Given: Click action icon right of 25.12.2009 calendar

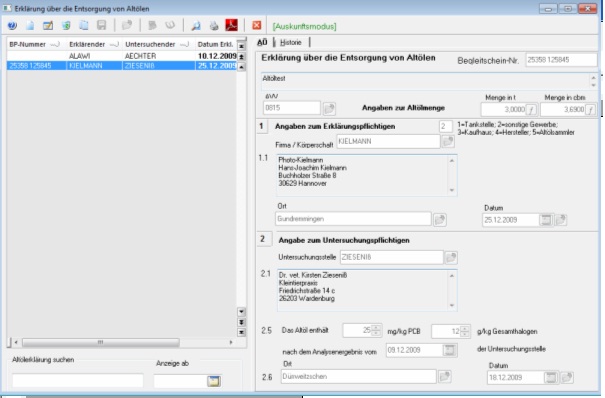Looking at the screenshot, I should [x=561, y=220].
